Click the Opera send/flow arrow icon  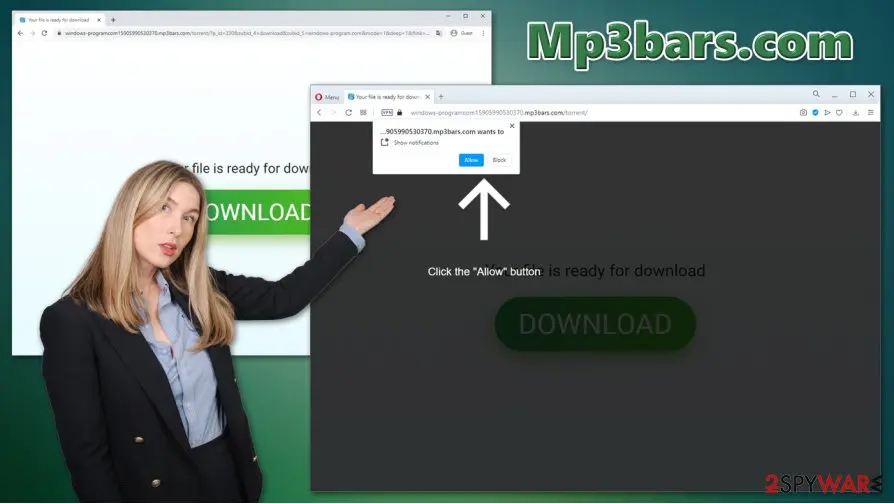[827, 113]
